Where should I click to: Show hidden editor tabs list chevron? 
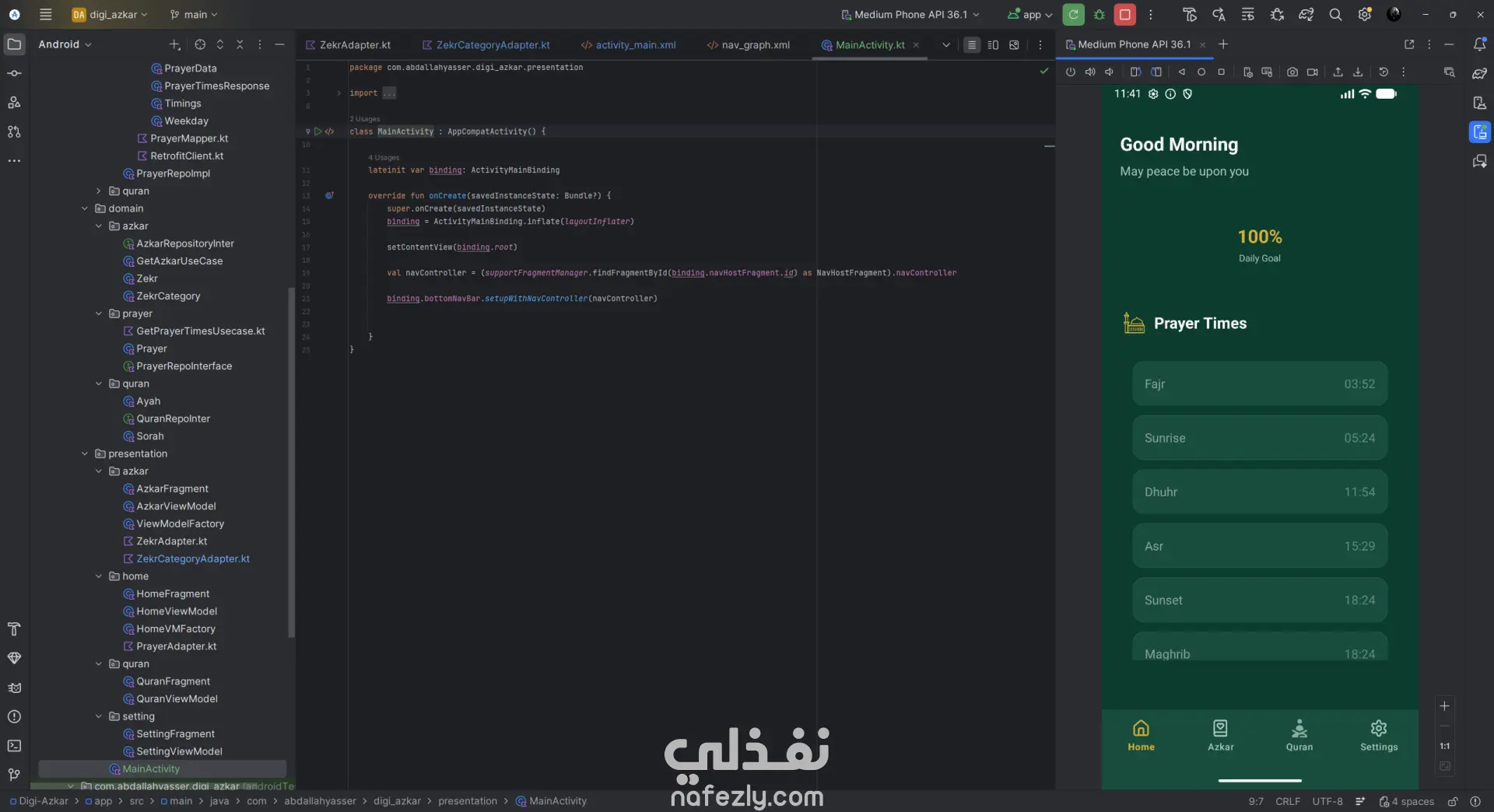click(x=946, y=45)
